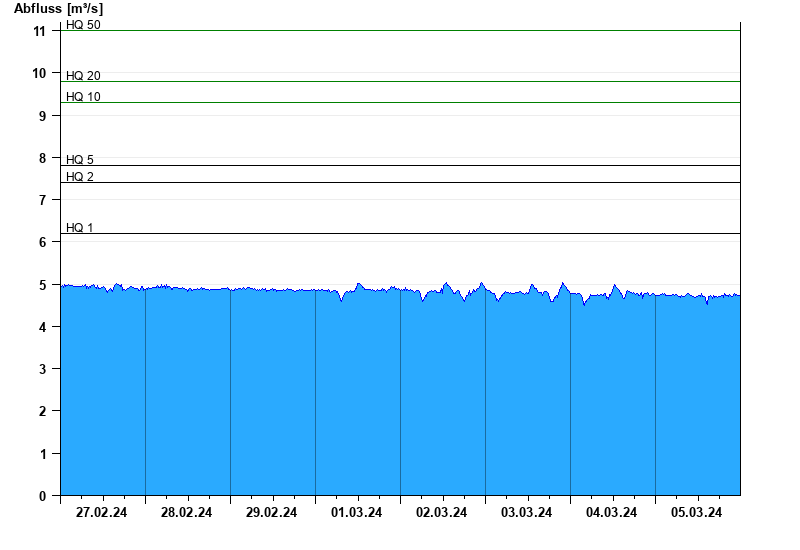Click the 05.03.24 date label
Screen dimensions: 800x550
point(696,512)
